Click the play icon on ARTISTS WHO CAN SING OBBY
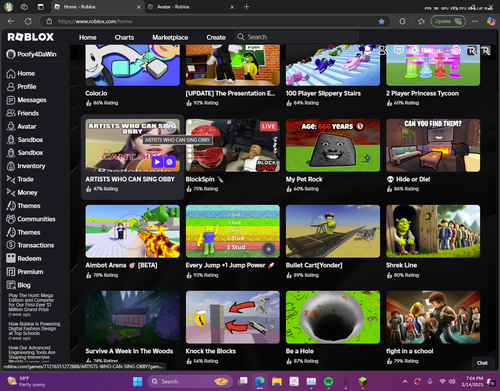Viewport: 500px width, 391px height. [157, 162]
